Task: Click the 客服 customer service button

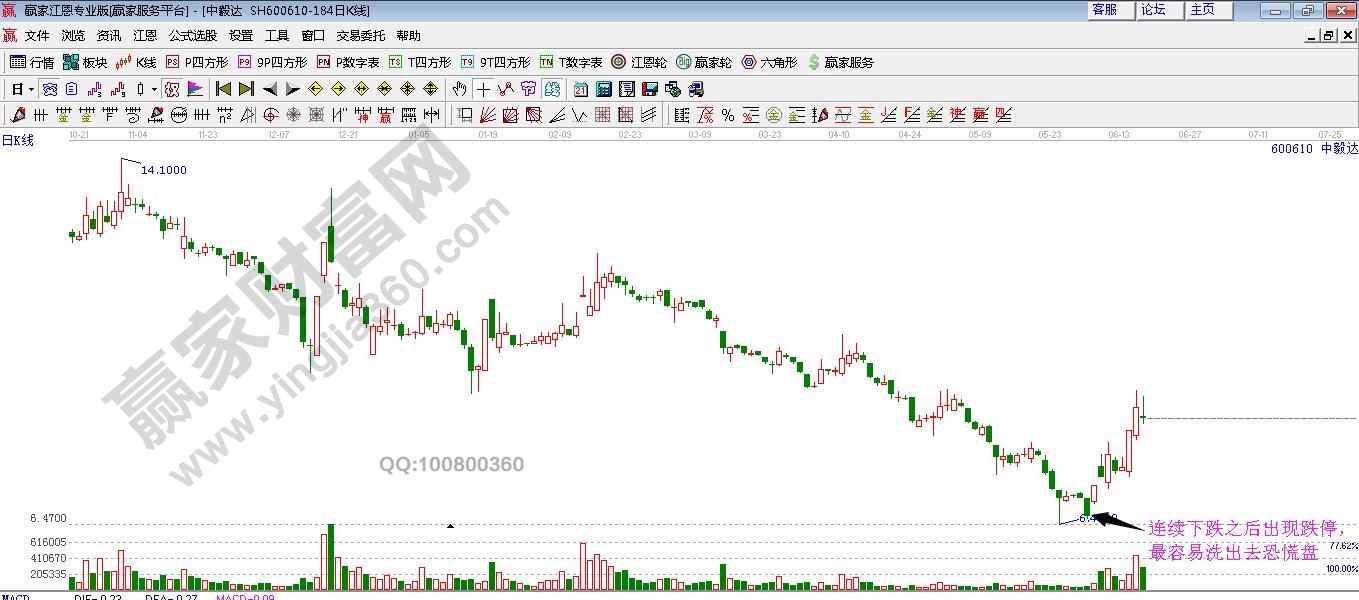Action: [1104, 10]
